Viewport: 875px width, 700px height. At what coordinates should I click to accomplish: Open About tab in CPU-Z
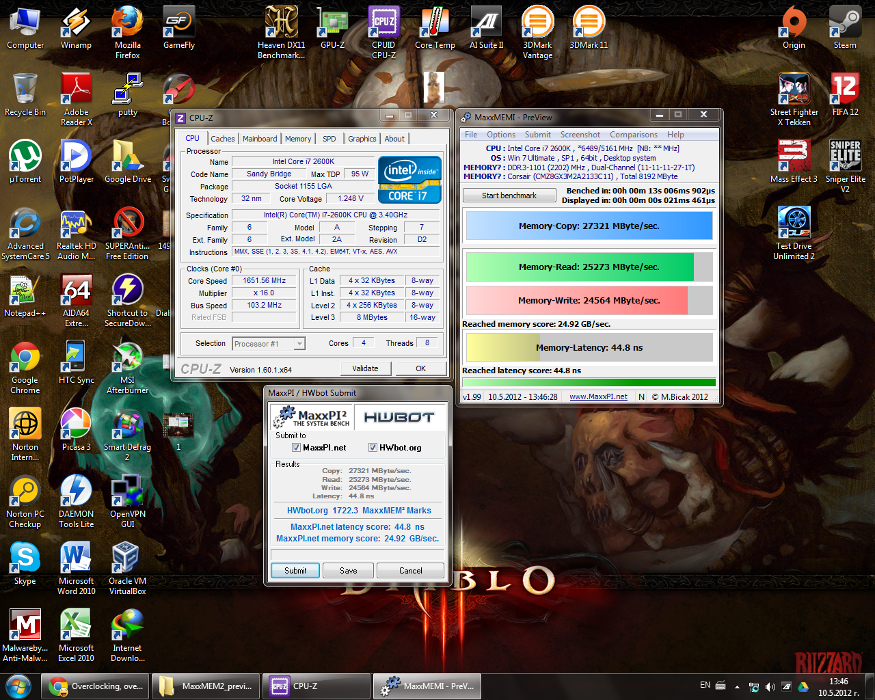pos(394,138)
